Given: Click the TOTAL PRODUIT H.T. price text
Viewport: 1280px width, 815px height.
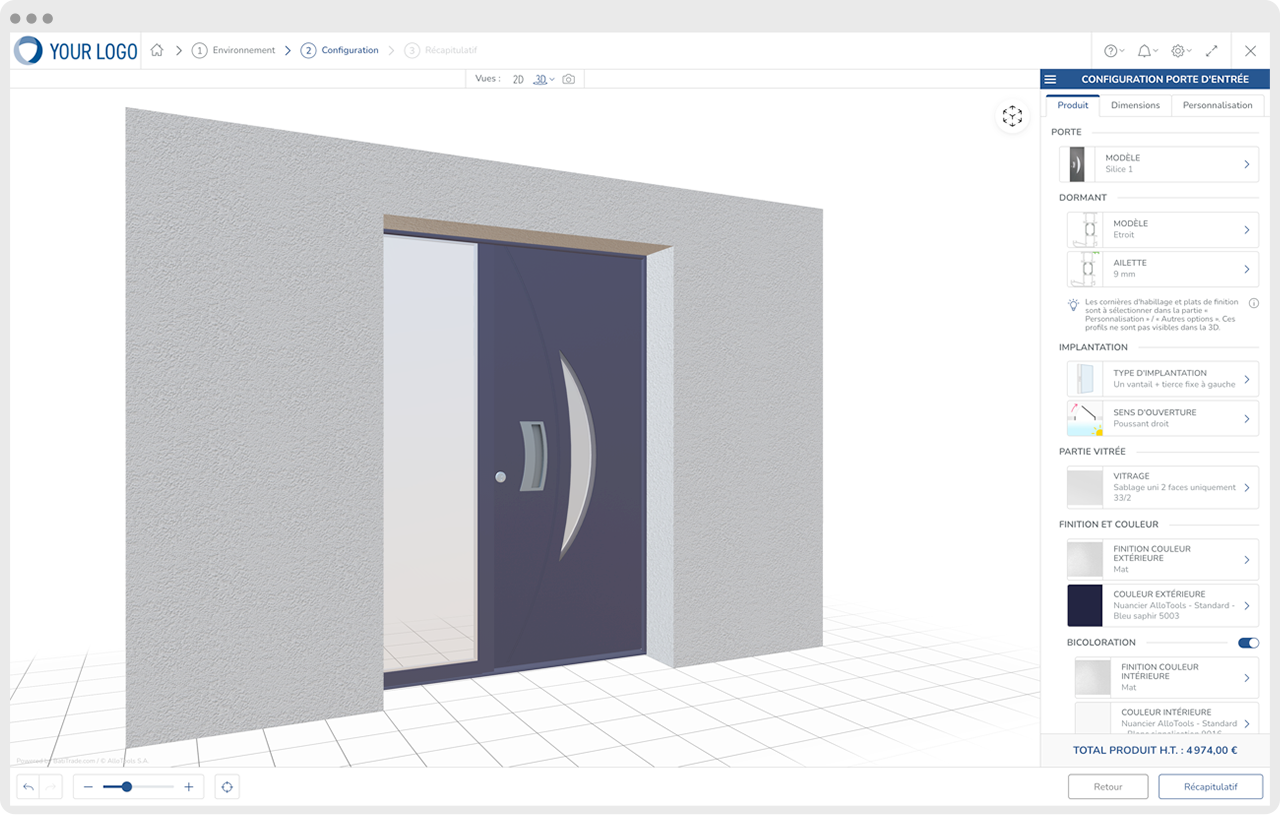Looking at the screenshot, I should pos(1155,750).
